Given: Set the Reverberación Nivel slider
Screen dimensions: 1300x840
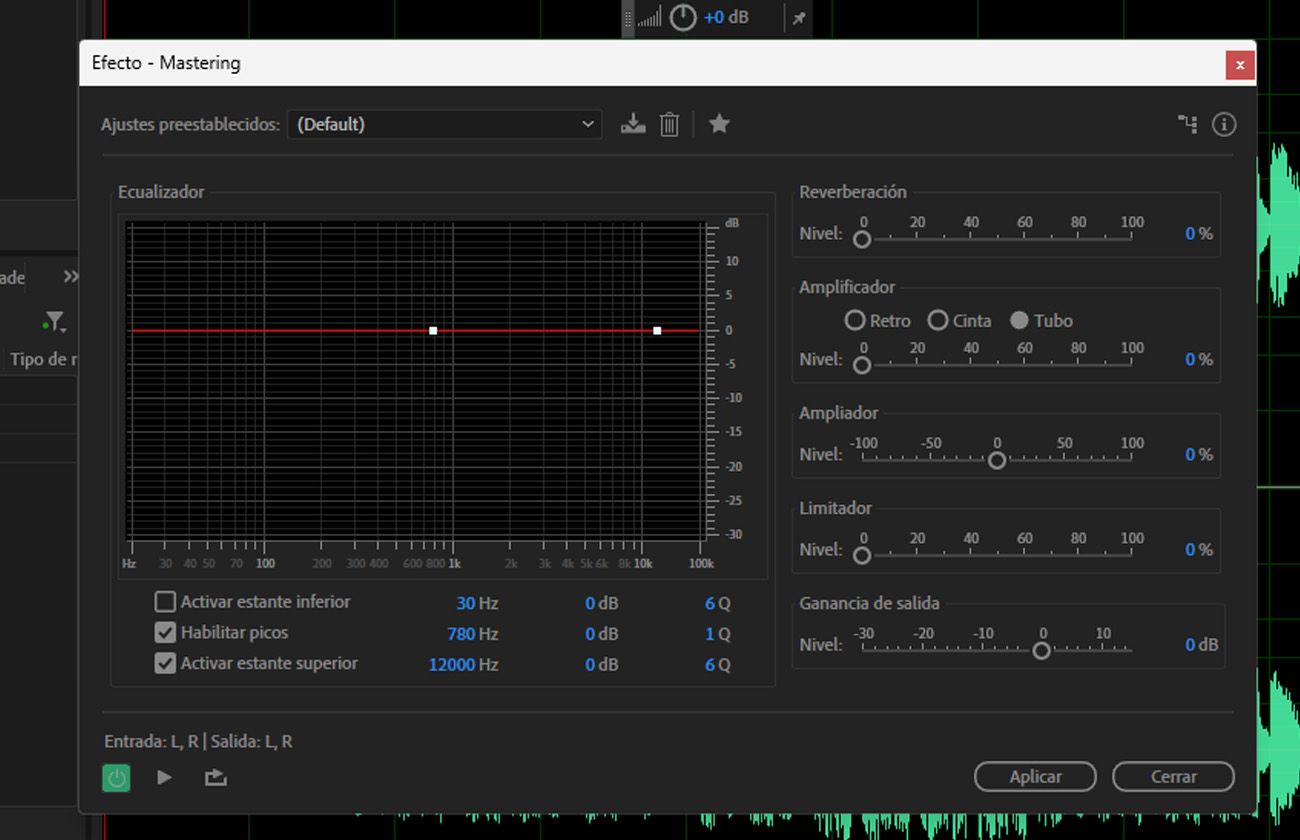Looking at the screenshot, I should pyautogui.click(x=862, y=240).
